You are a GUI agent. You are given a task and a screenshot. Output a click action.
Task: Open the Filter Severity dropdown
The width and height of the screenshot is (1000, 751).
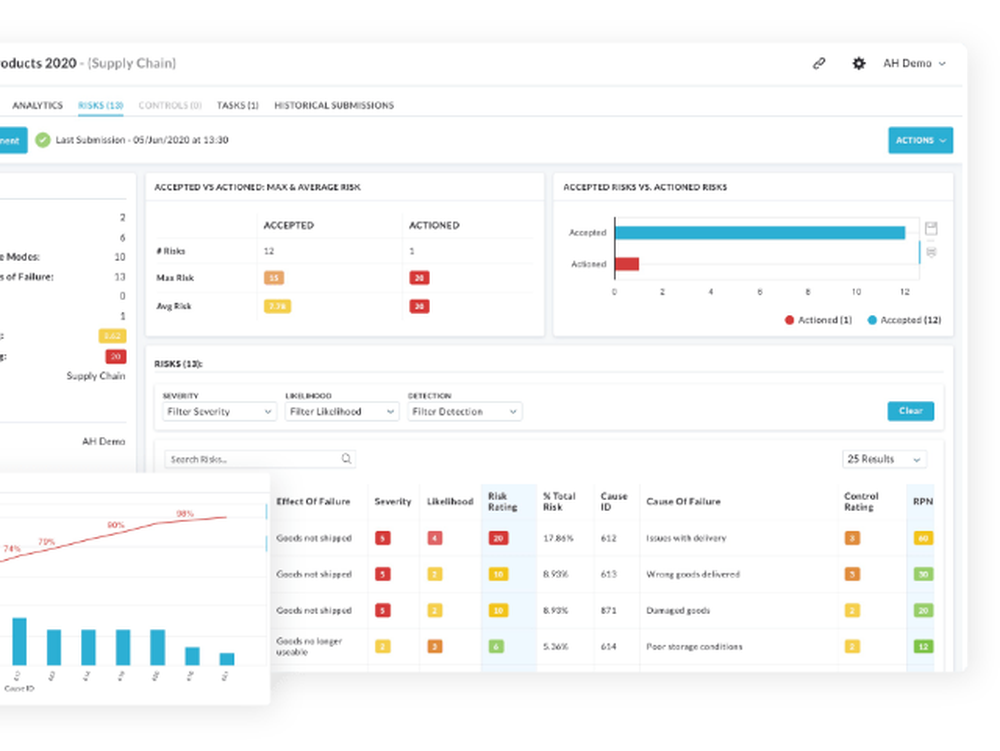219,412
